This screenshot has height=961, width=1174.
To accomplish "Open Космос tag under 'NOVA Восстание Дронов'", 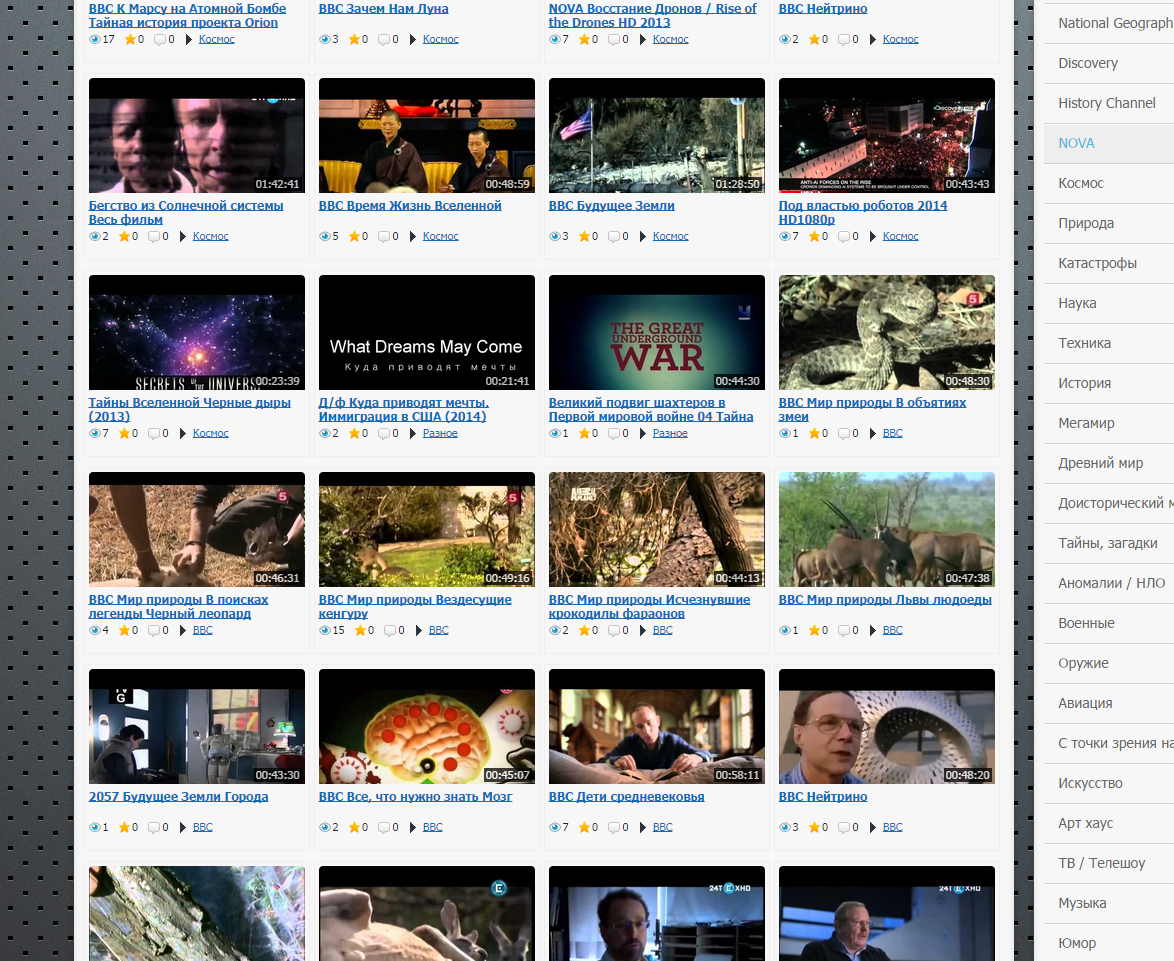I will (x=670, y=39).
